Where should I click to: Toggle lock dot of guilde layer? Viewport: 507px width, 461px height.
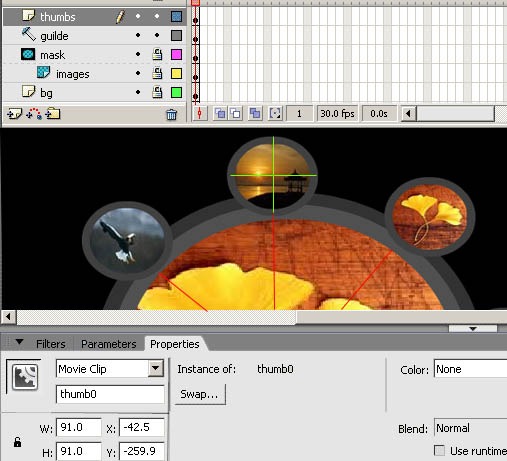(157, 35)
